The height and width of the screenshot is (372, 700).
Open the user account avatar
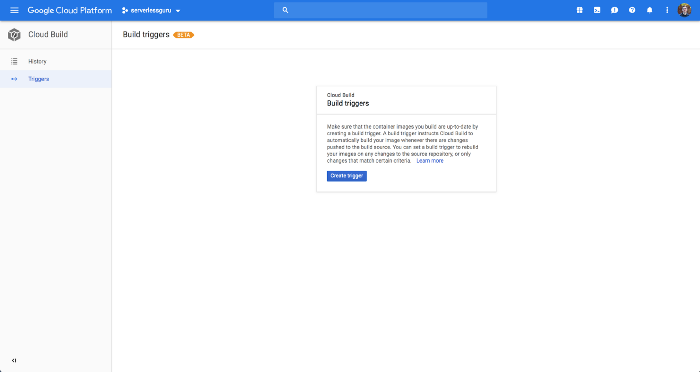click(684, 10)
